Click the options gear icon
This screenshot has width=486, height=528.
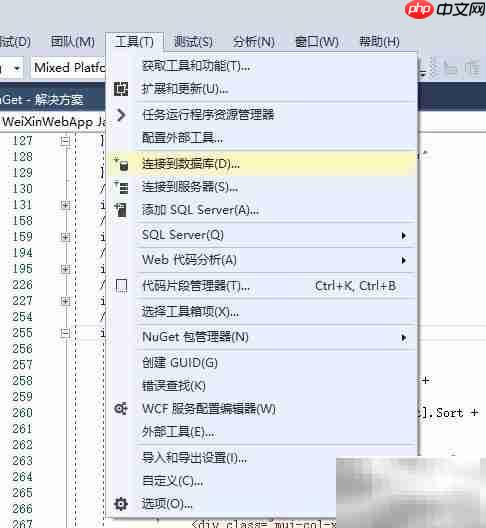121,504
